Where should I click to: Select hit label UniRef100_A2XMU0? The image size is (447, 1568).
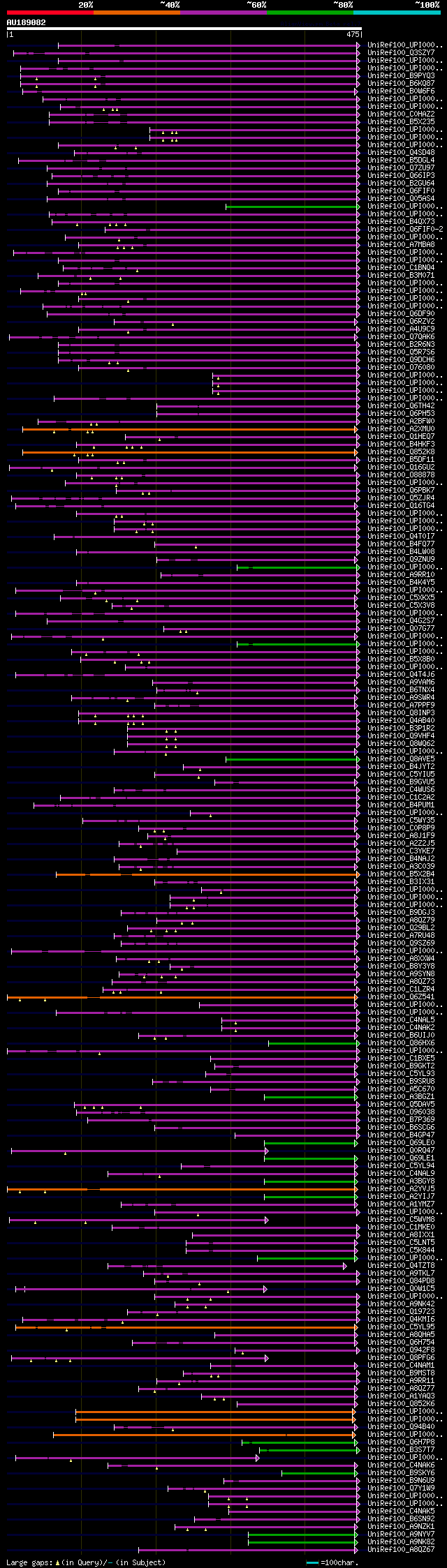(x=401, y=428)
